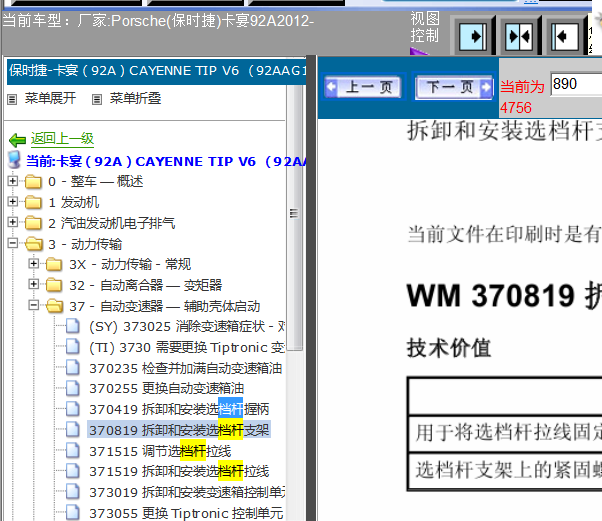Expand the 1 发动机 folder
The width and height of the screenshot is (602, 521).
[13, 202]
